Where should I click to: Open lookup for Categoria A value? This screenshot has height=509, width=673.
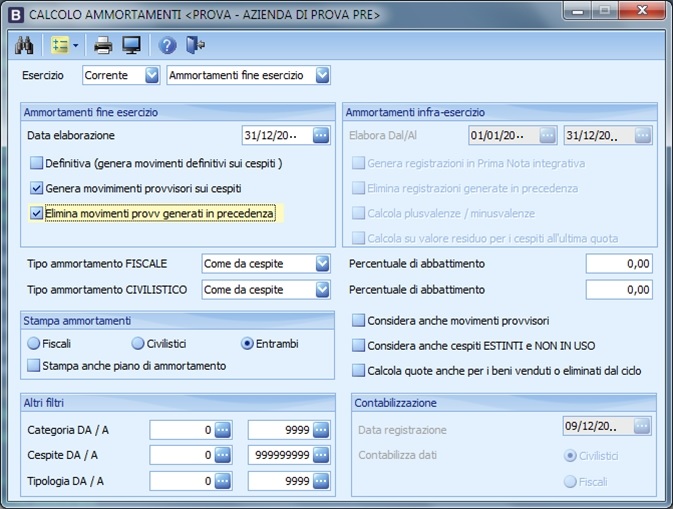(321, 430)
